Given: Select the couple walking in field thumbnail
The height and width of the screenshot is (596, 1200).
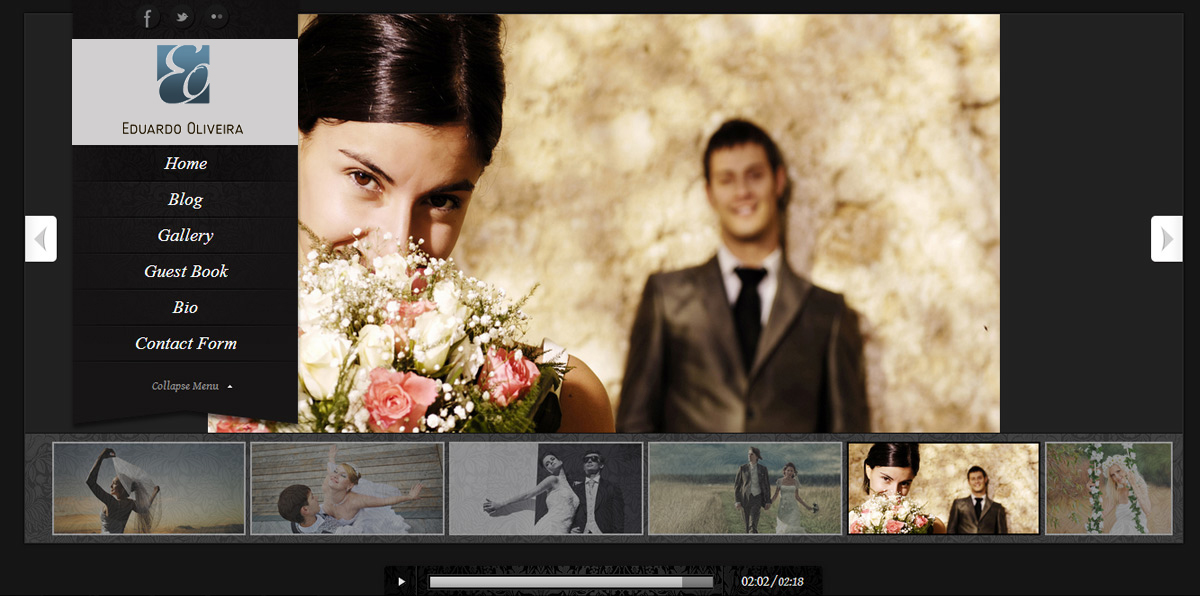Looking at the screenshot, I should pos(745,489).
